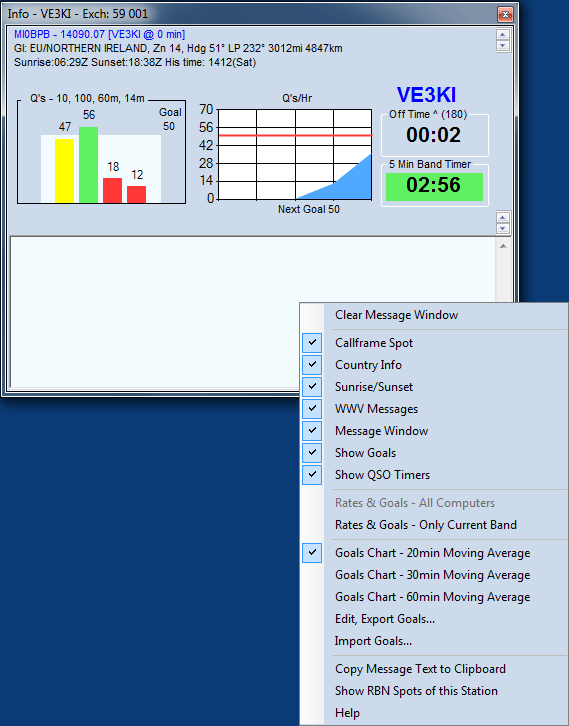The height and width of the screenshot is (726, 569).
Task: Close the Info window
Action: pos(505,14)
